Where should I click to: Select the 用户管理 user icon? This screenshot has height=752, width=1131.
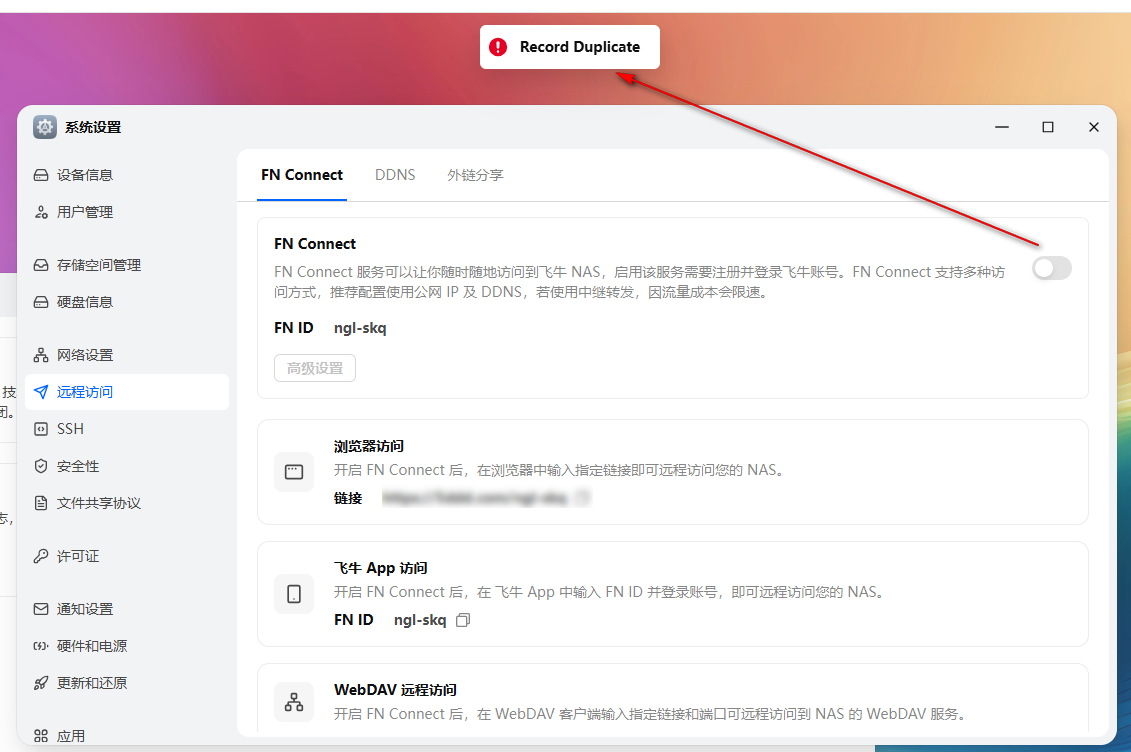[41, 212]
